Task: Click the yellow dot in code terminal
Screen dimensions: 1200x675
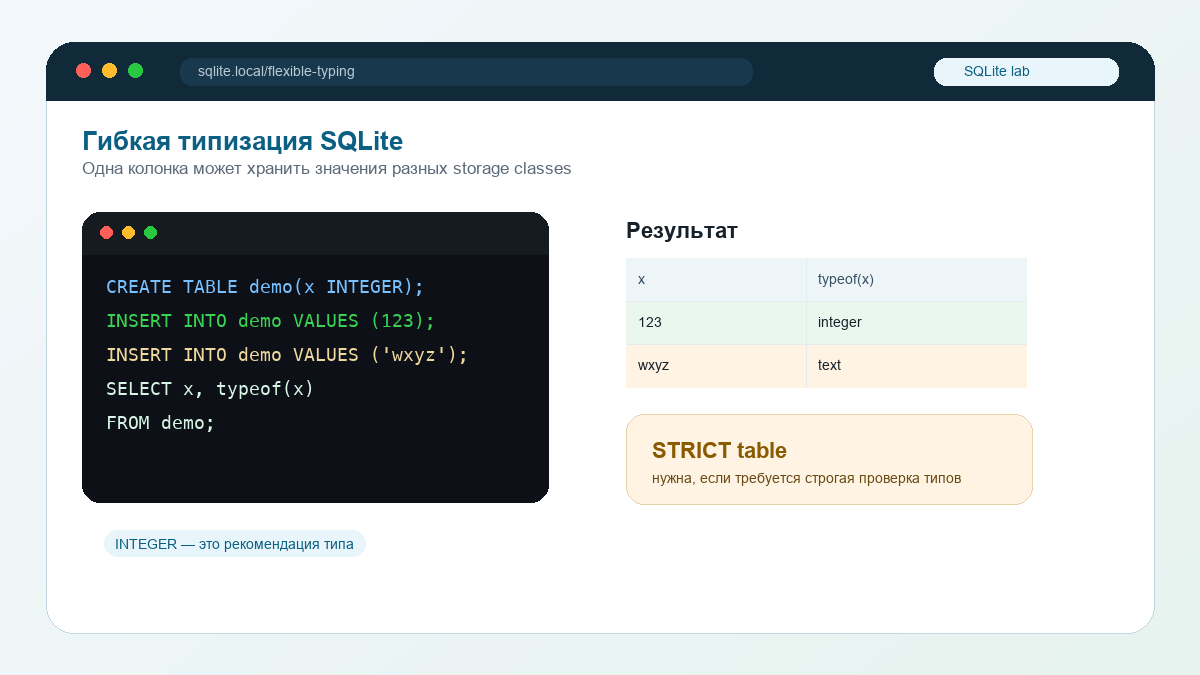Action: click(129, 233)
